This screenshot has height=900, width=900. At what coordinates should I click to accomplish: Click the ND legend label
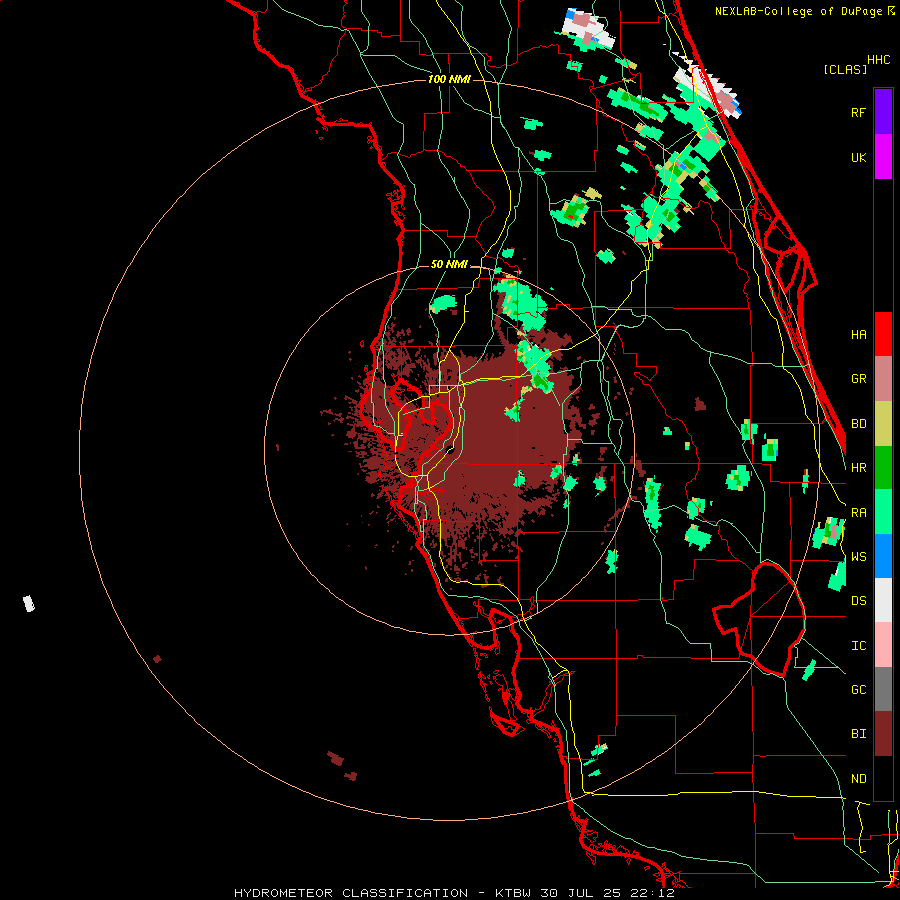859,778
